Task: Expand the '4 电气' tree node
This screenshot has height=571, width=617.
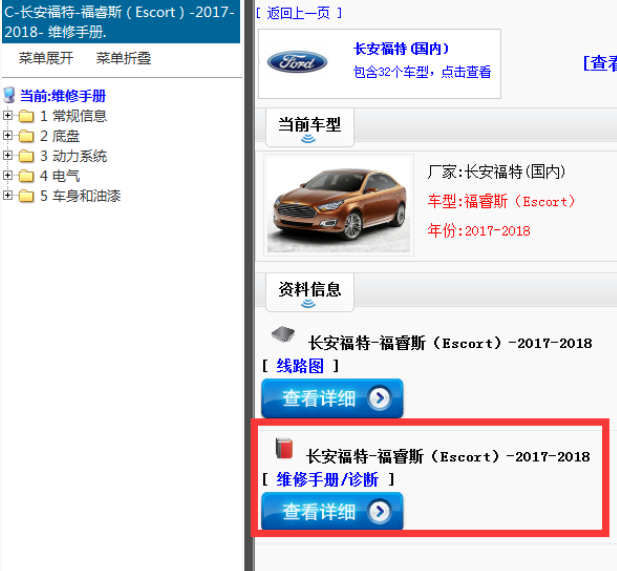Action: pyautogui.click(x=7, y=175)
